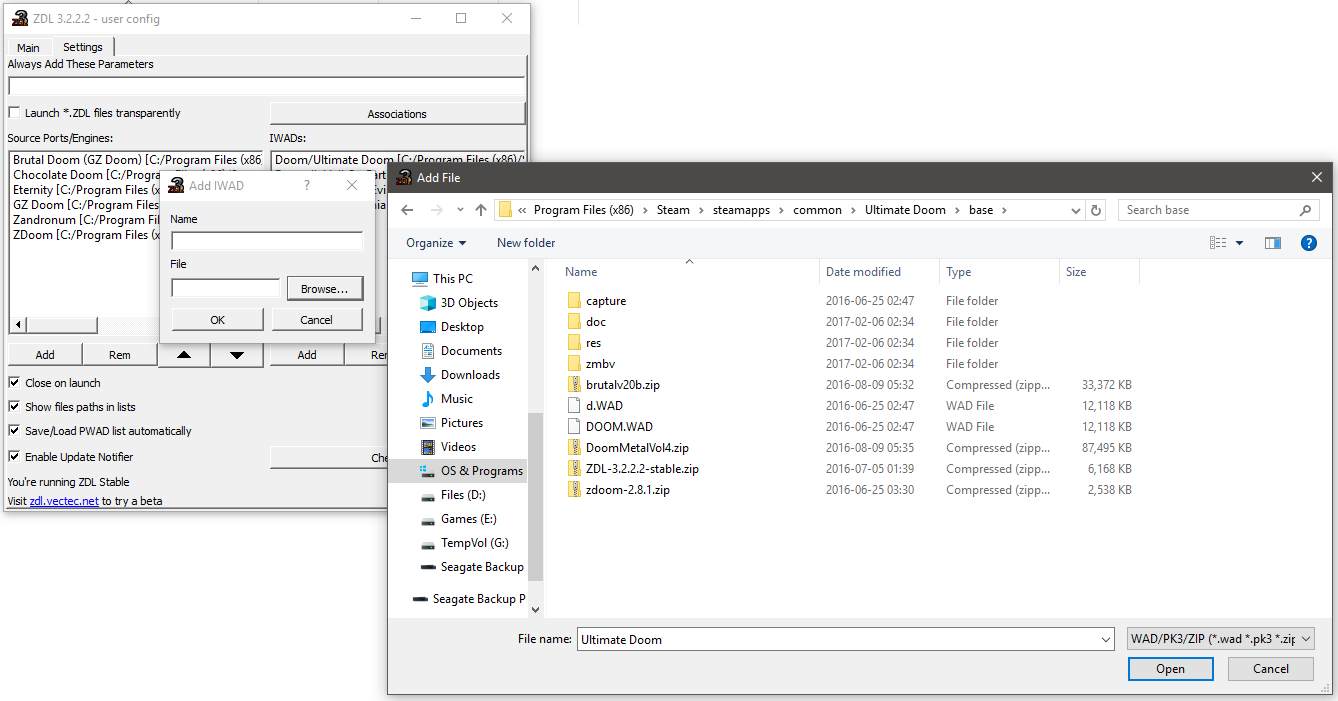Click OK in Add IWAD dialog

[218, 320]
